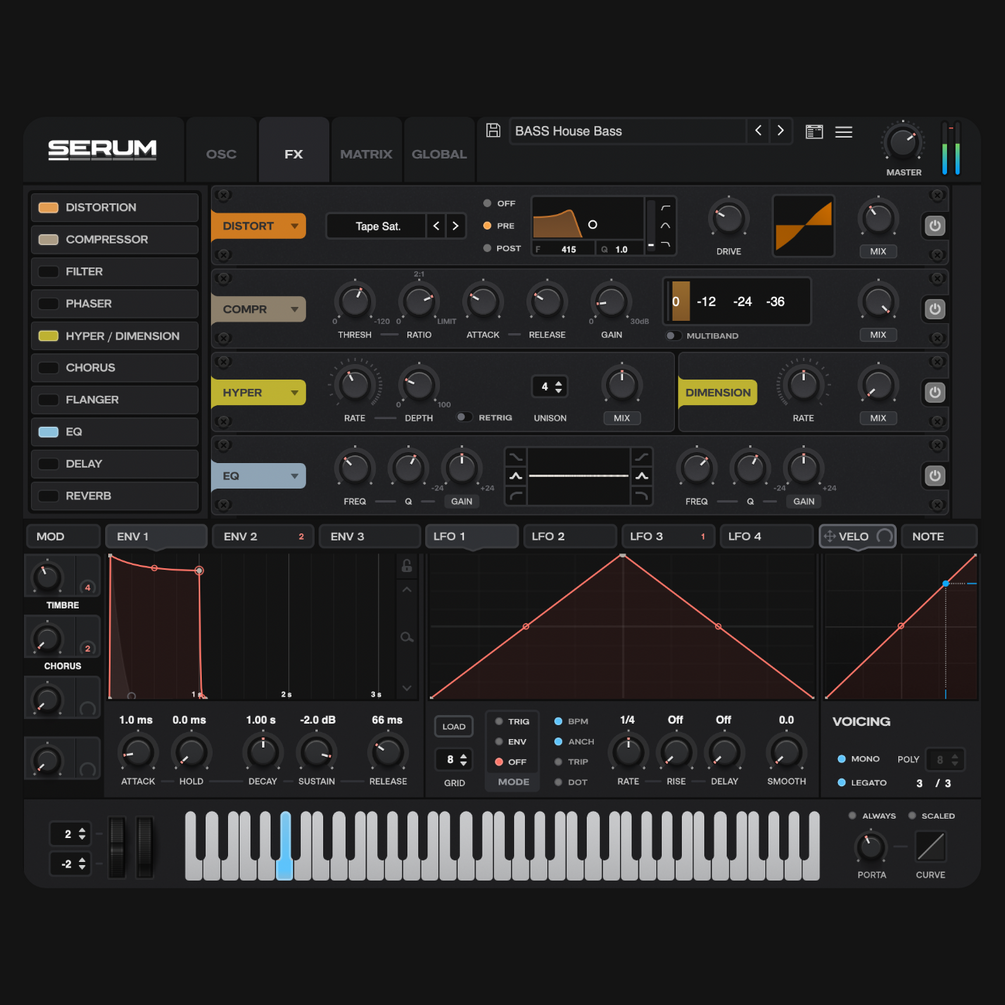This screenshot has height=1005, width=1005.
Task: Open the Tape Sat. distortion type selector
Action: coord(377,226)
